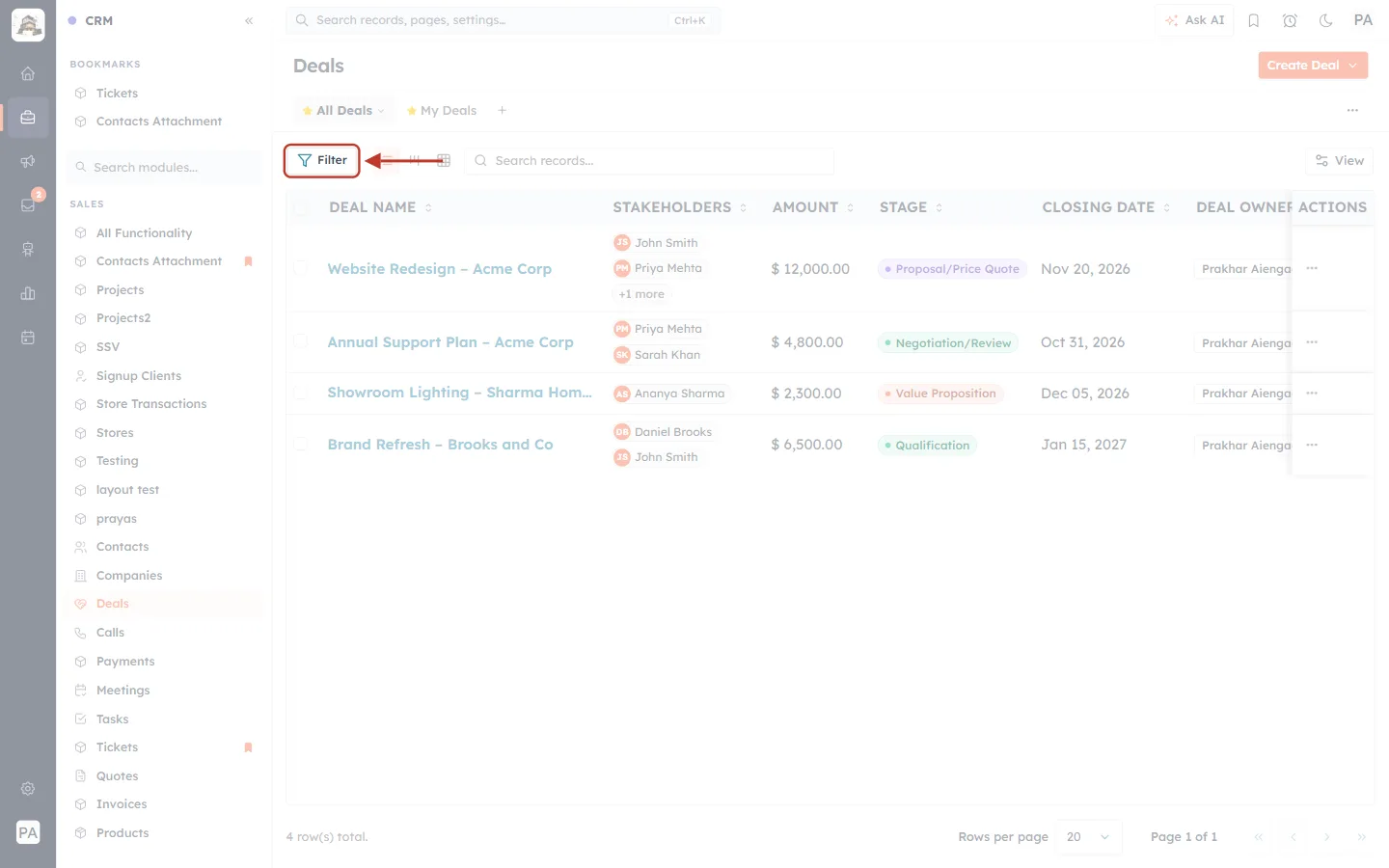Switch to My Deals tab

442,111
